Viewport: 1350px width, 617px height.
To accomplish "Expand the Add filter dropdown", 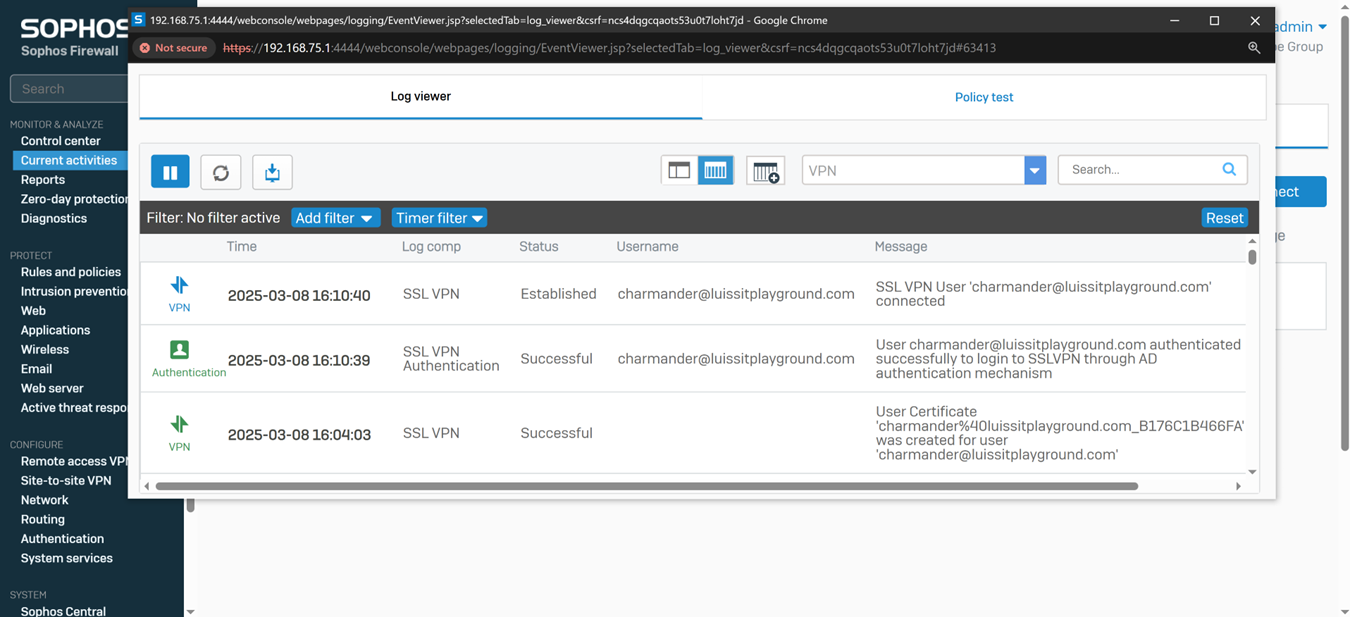I will point(335,218).
